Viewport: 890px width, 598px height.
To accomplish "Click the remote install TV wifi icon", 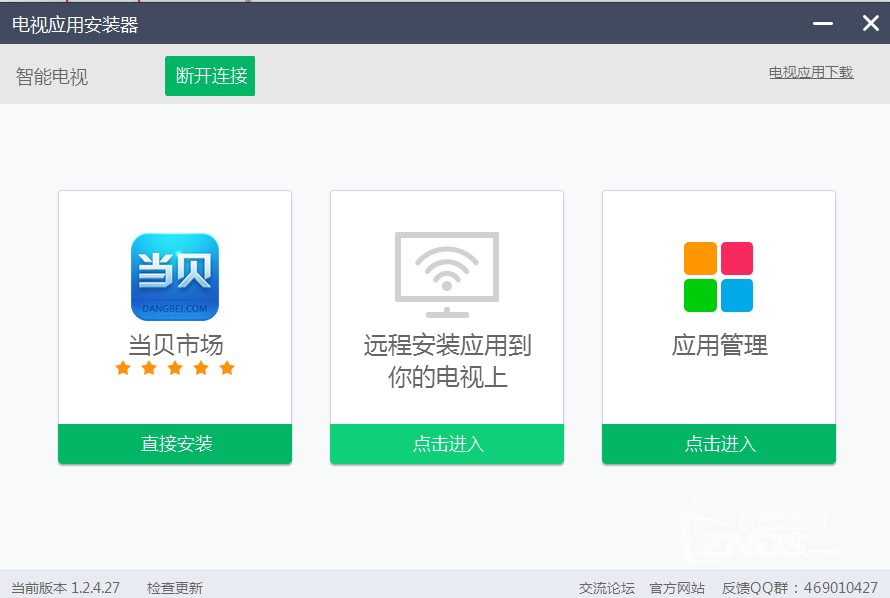I will [x=447, y=275].
